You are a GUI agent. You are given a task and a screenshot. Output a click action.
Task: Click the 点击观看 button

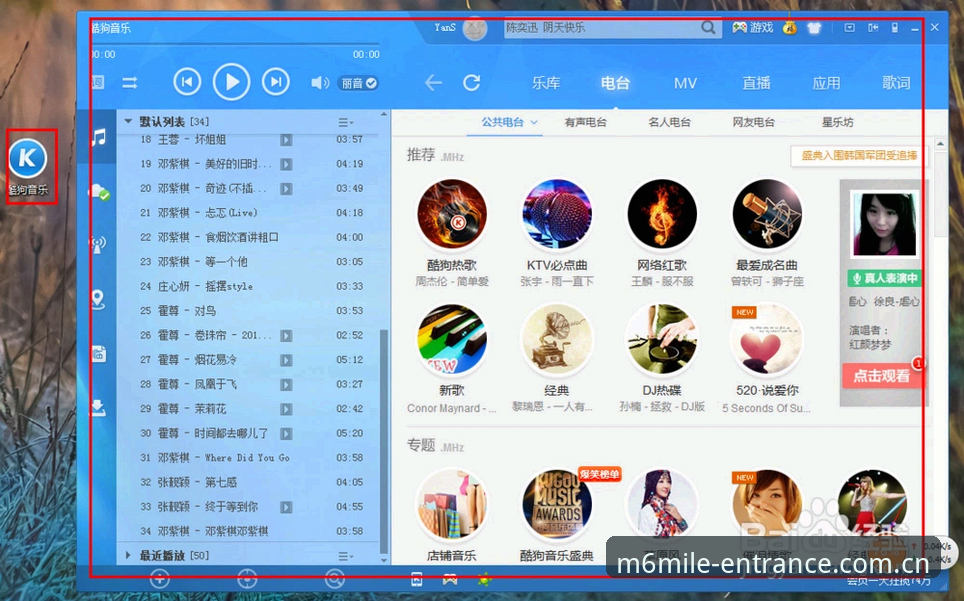881,375
